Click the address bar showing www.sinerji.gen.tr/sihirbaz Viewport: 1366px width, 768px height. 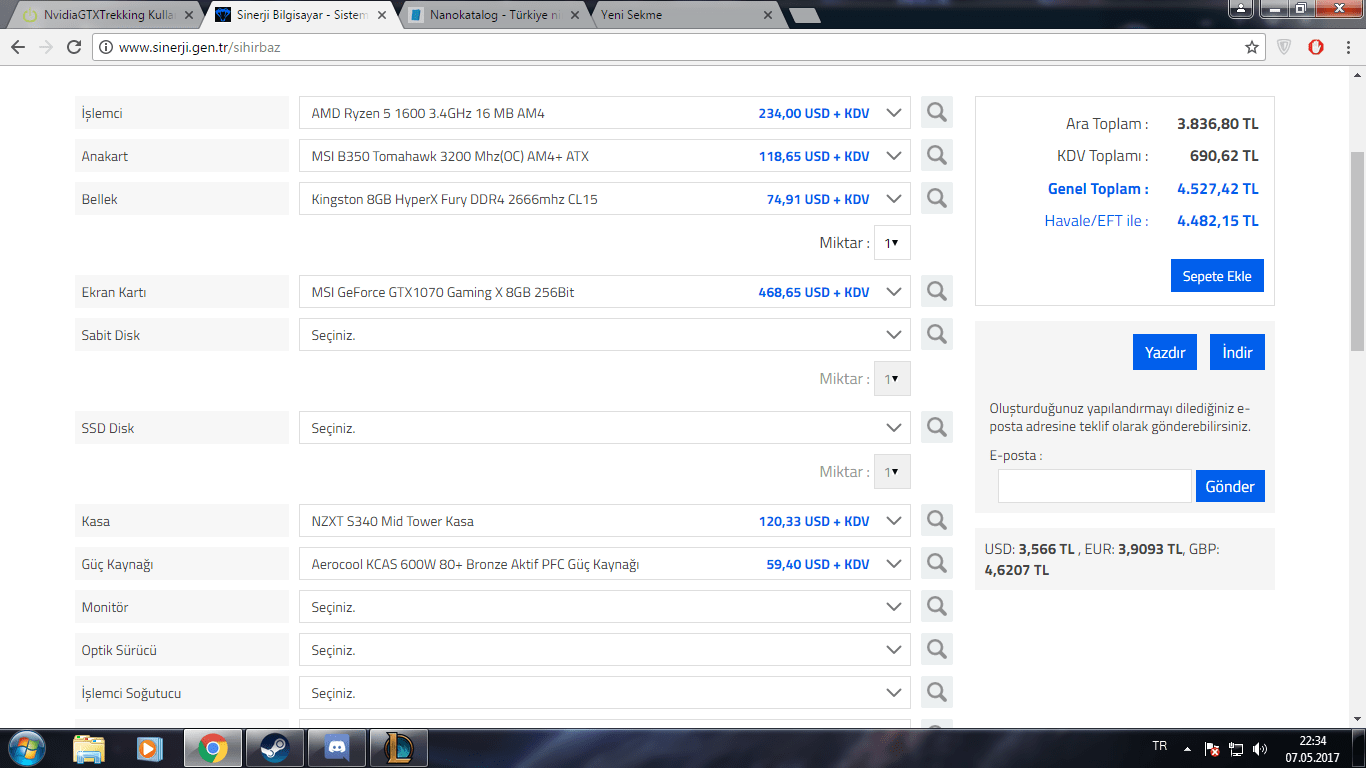pos(665,47)
